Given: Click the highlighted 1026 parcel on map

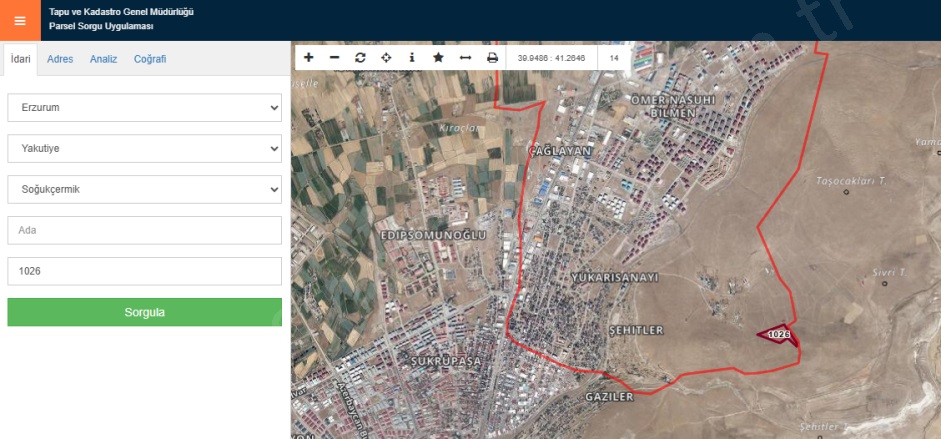Looking at the screenshot, I should pos(780,335).
